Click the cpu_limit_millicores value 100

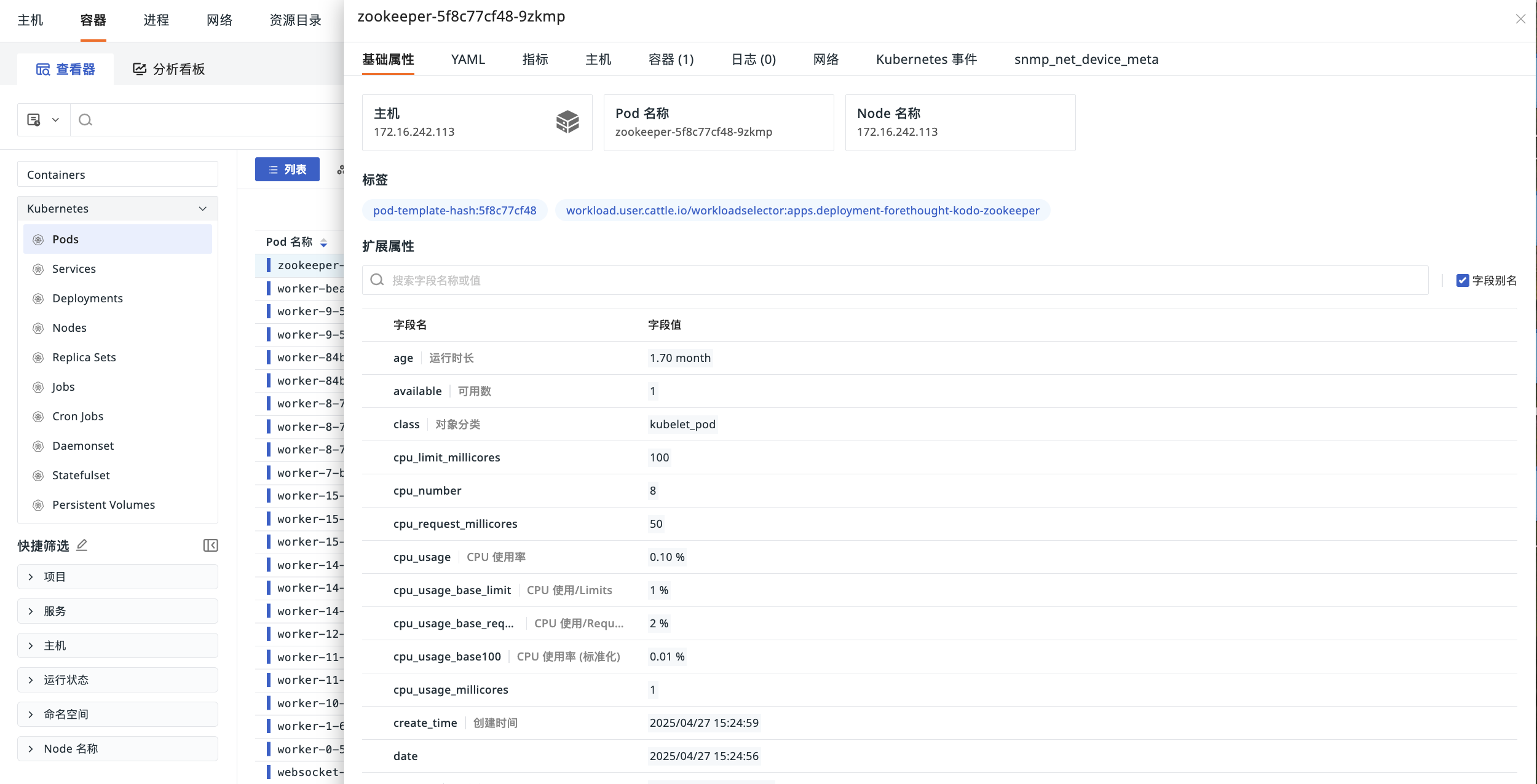[659, 458]
